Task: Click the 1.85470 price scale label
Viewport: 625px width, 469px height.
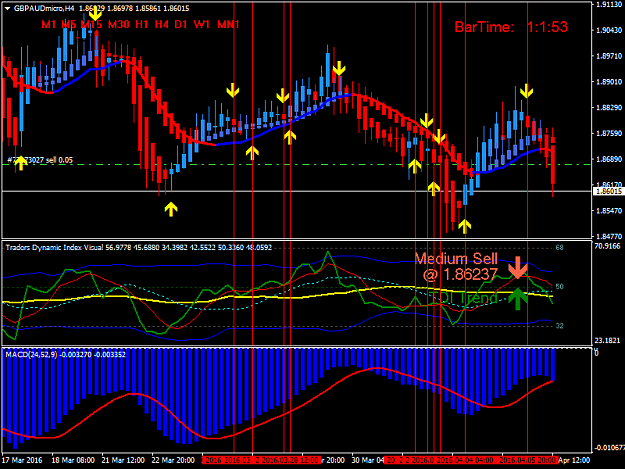Action: (609, 211)
